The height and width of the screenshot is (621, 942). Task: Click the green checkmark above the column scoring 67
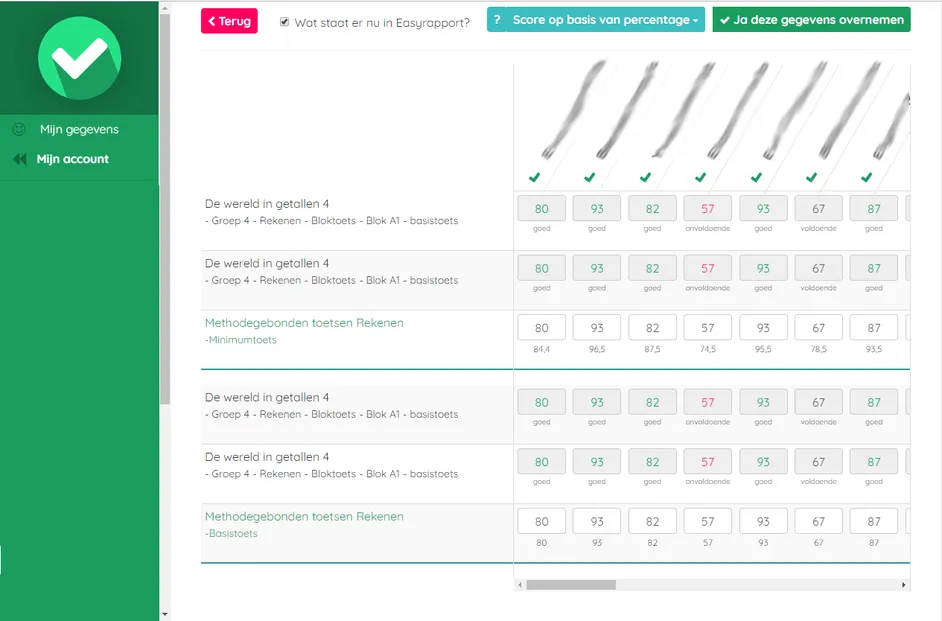812,177
